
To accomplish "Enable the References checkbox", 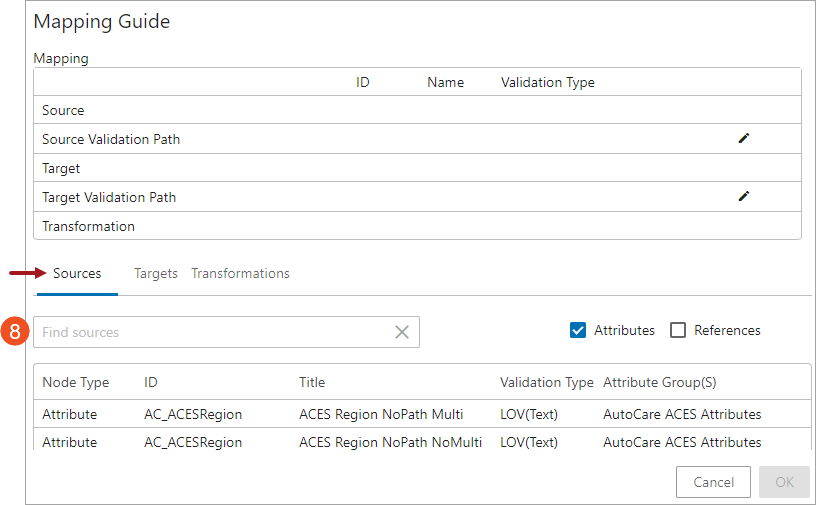I will [x=678, y=330].
